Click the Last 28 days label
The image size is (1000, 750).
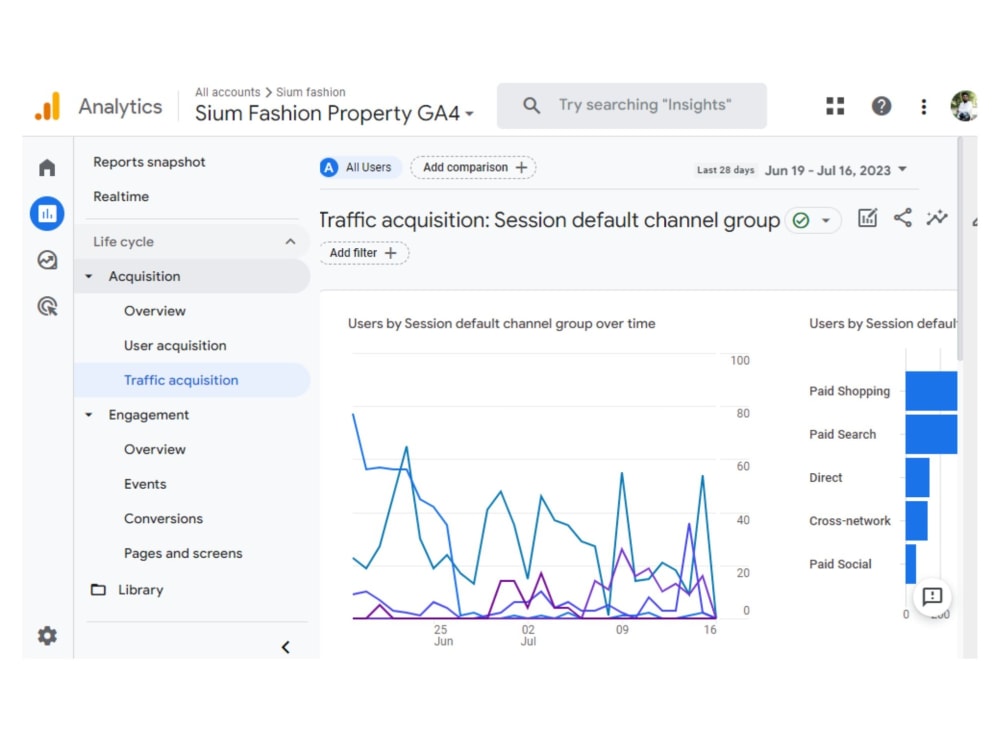coord(726,170)
